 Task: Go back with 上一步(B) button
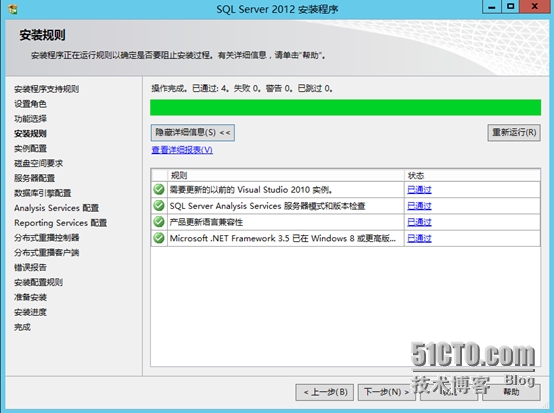(x=325, y=392)
